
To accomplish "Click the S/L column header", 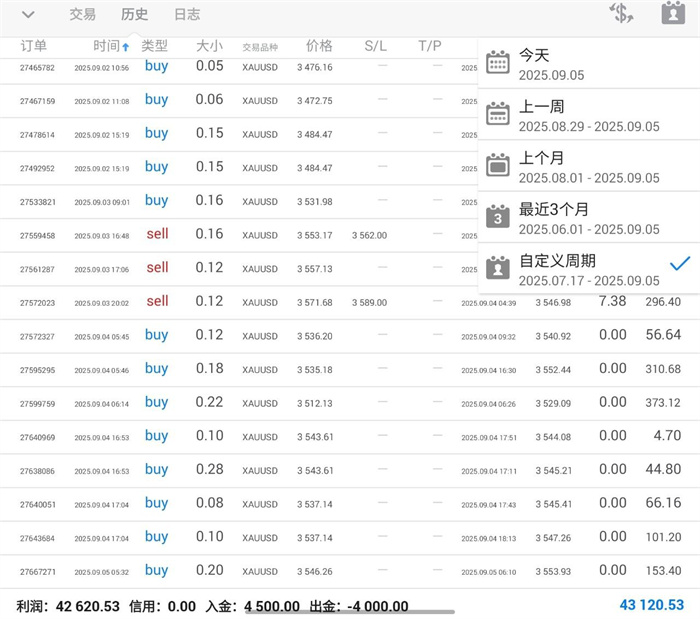I will 375,46.
